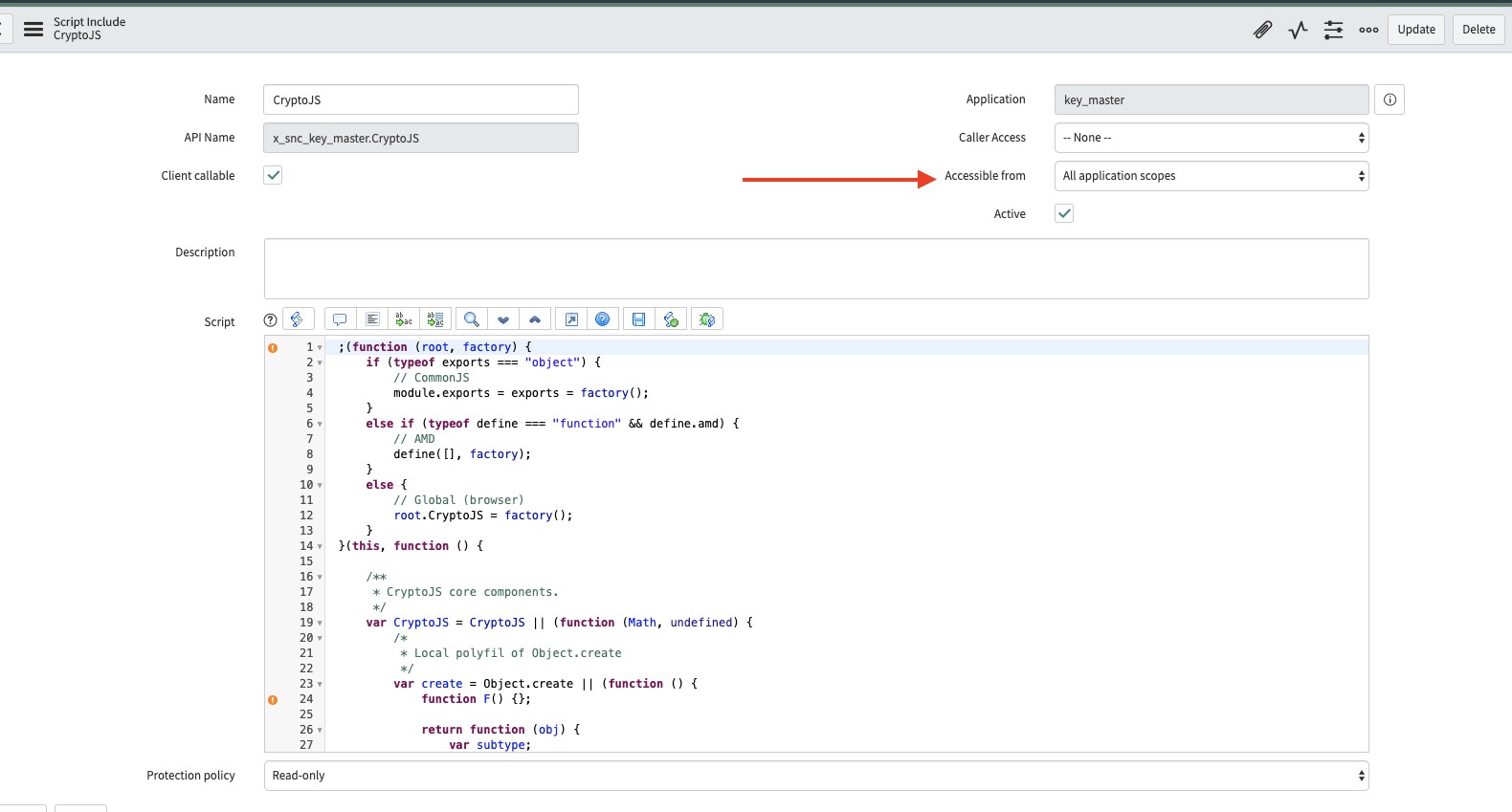Open the Caller Access dropdown
Screen dimensions: 1512x812
(1211, 138)
